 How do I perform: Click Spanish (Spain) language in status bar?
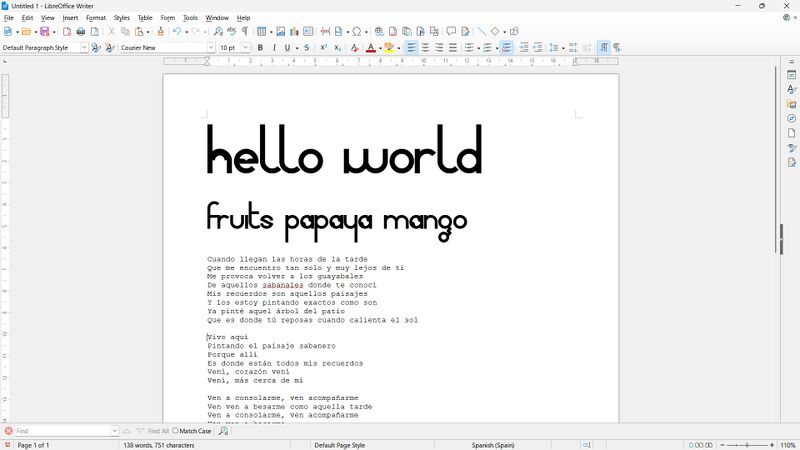[x=493, y=445]
